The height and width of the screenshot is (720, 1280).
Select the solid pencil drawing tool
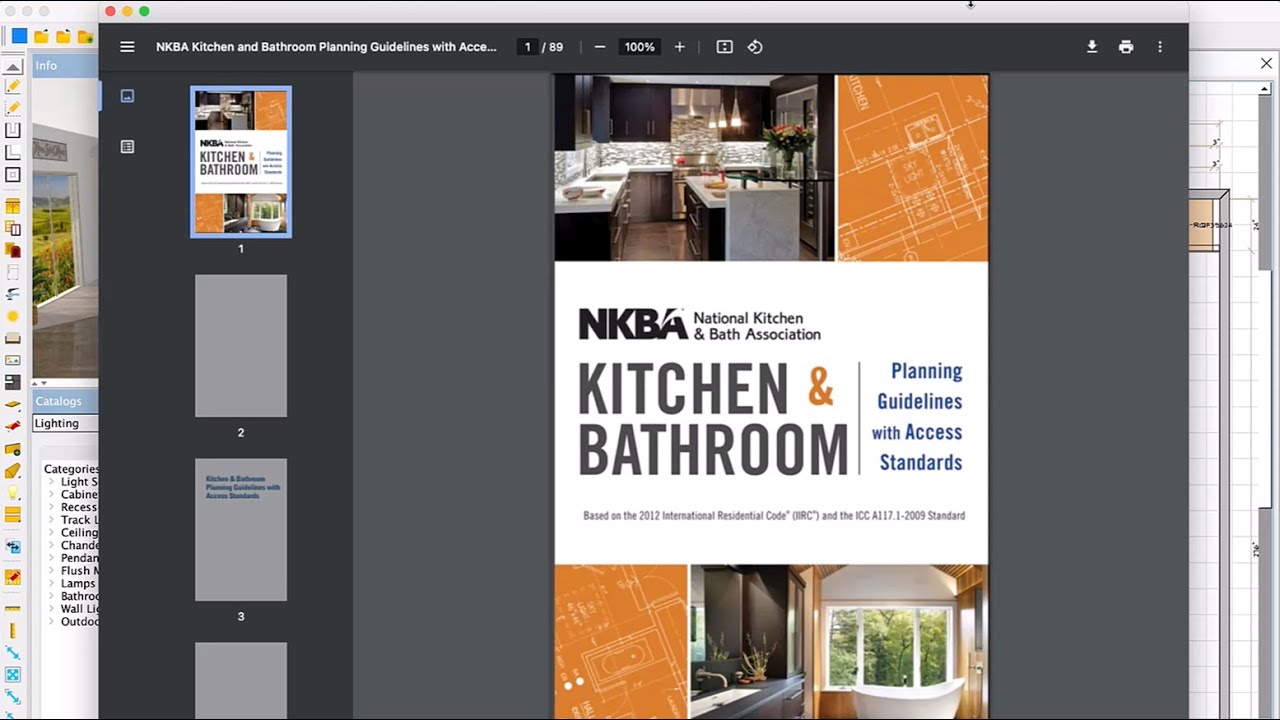coord(13,87)
